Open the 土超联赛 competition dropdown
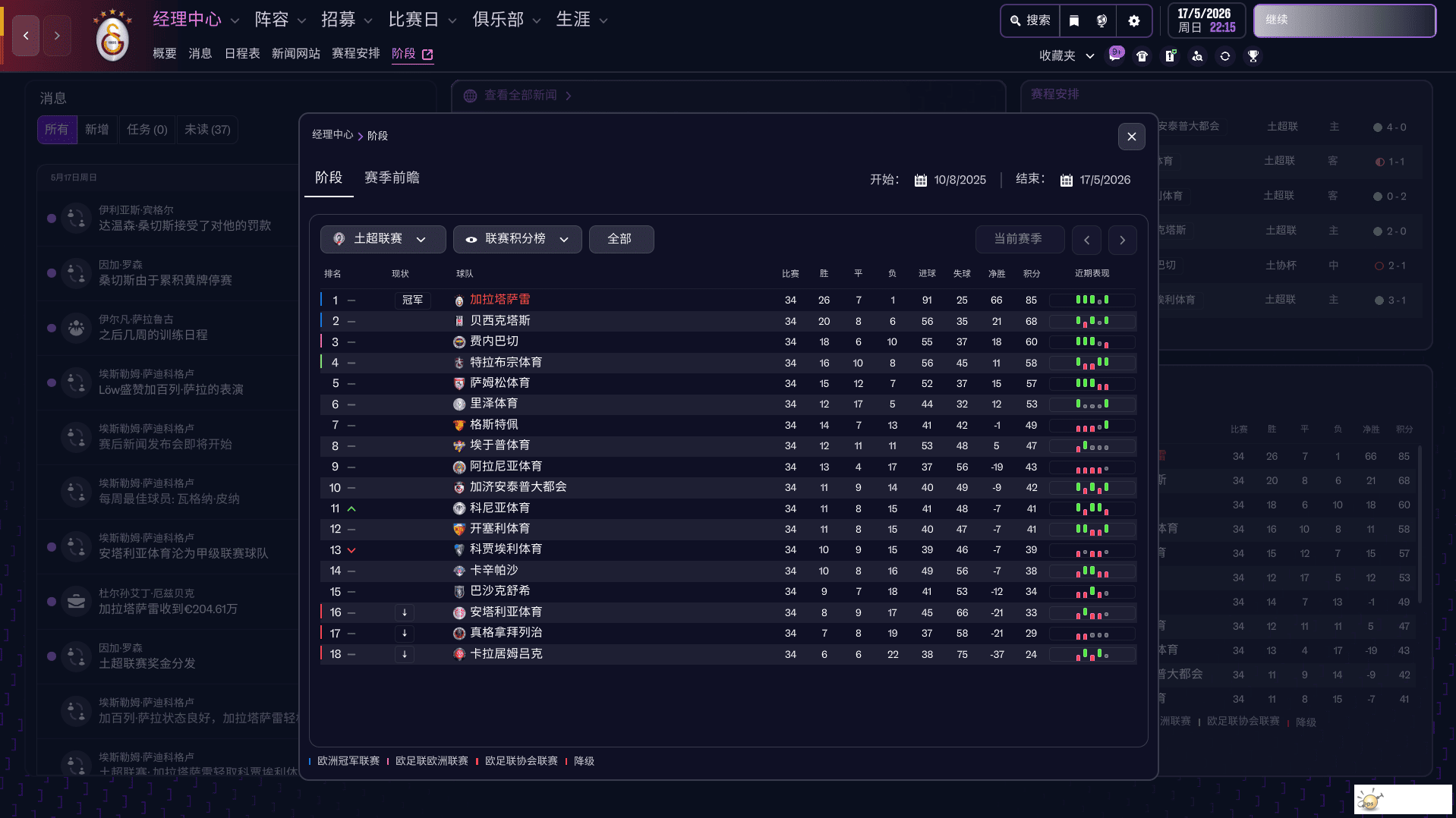This screenshot has height=818, width=1456. click(383, 239)
